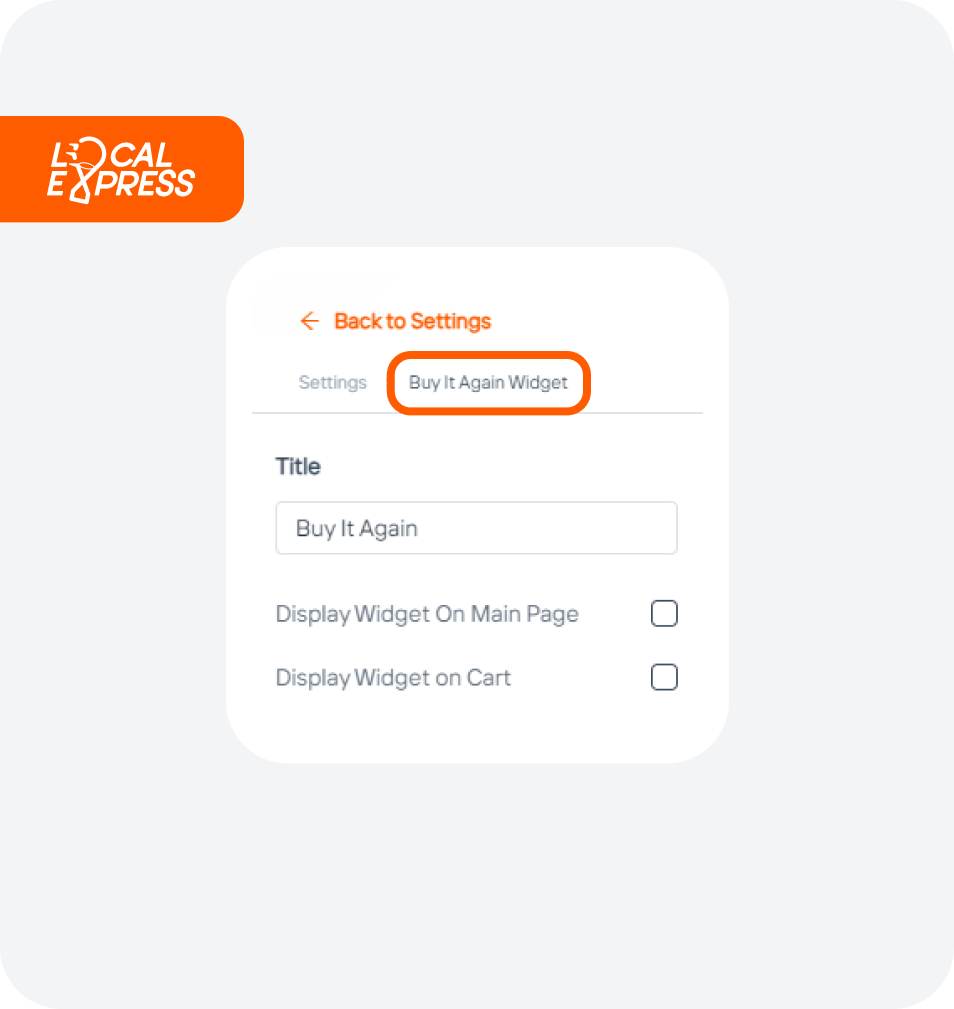
Task: Click the orange-highlighted widget tab
Action: click(x=488, y=383)
